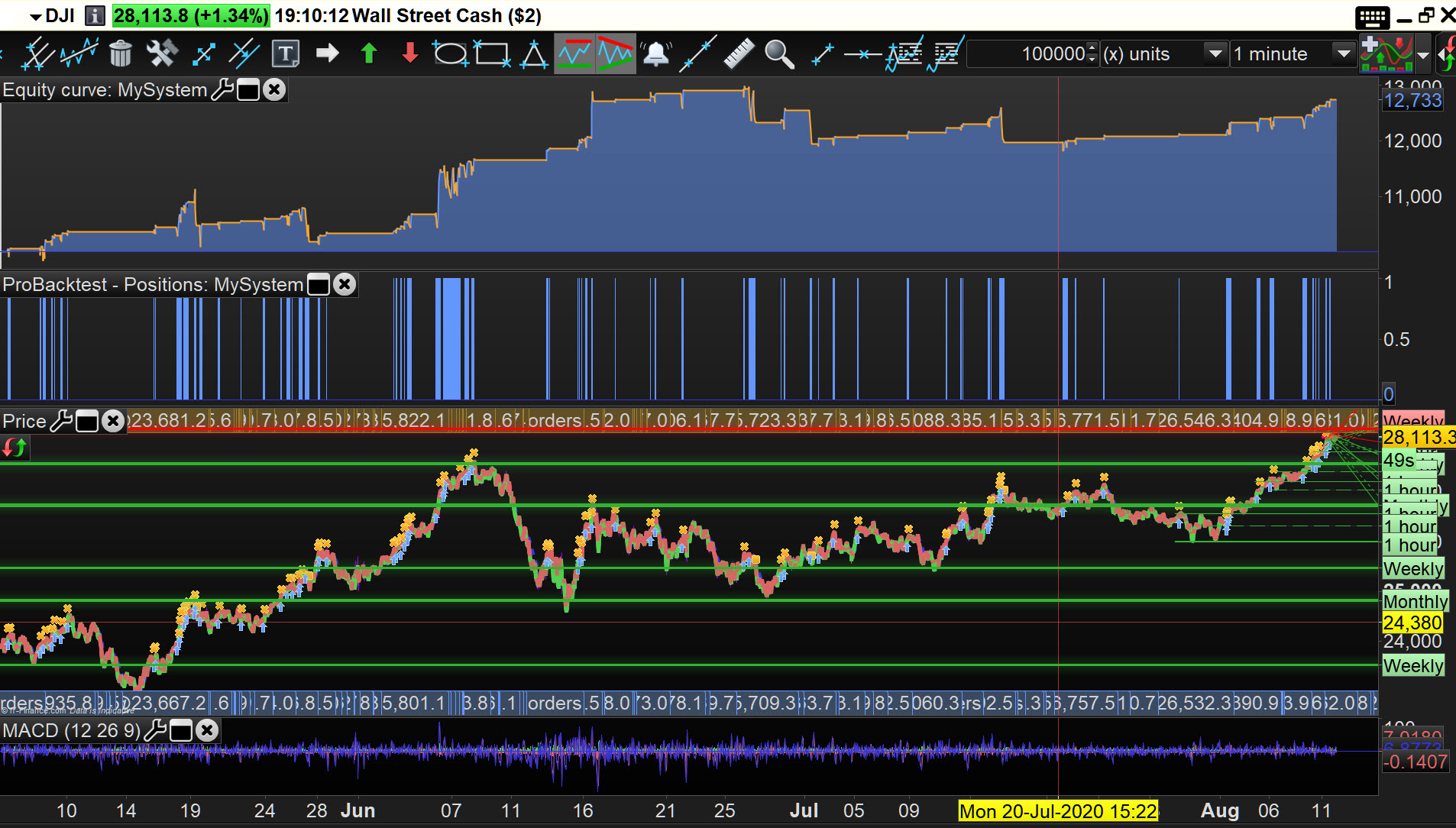Click the second chart-list indicator icon

[946, 54]
